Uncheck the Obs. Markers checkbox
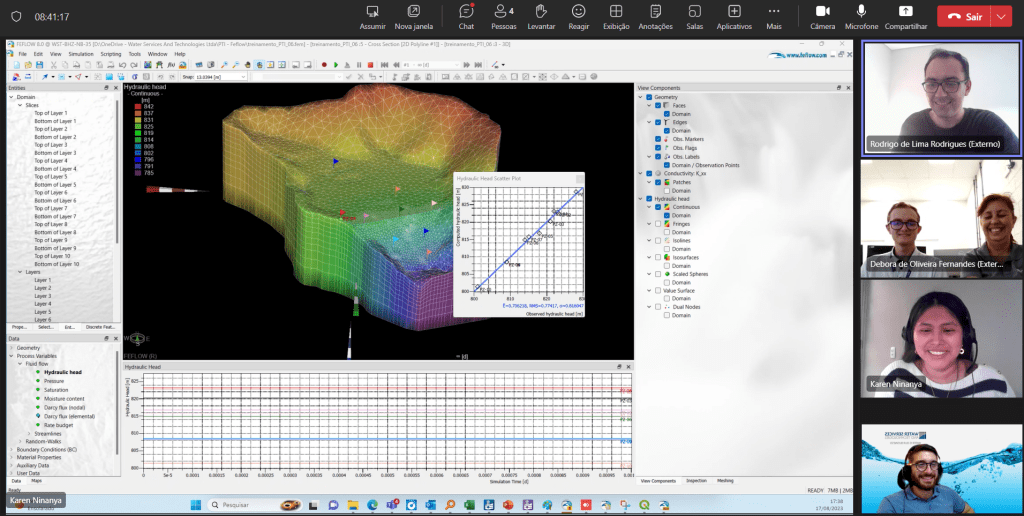 coord(656,139)
